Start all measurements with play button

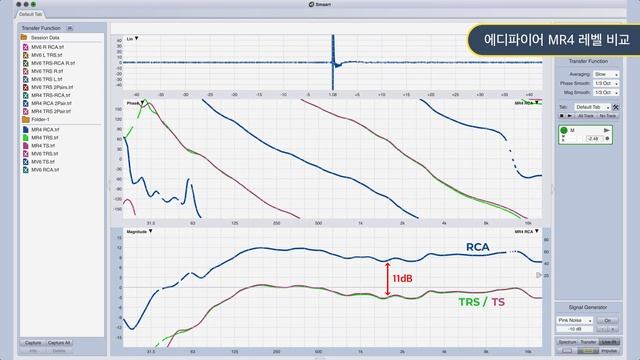(x=570, y=116)
